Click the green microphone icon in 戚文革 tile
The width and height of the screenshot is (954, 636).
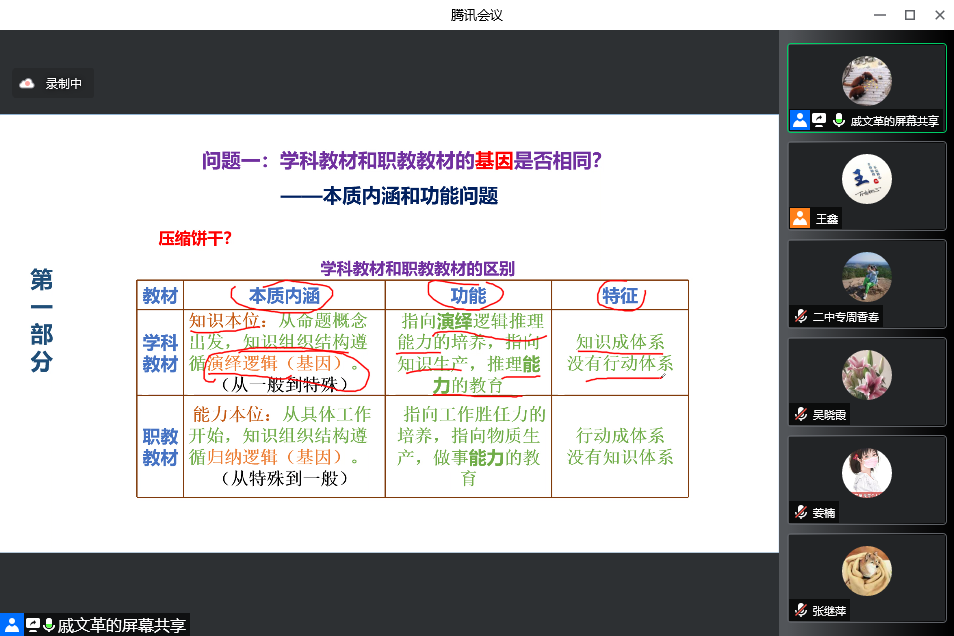click(838, 121)
